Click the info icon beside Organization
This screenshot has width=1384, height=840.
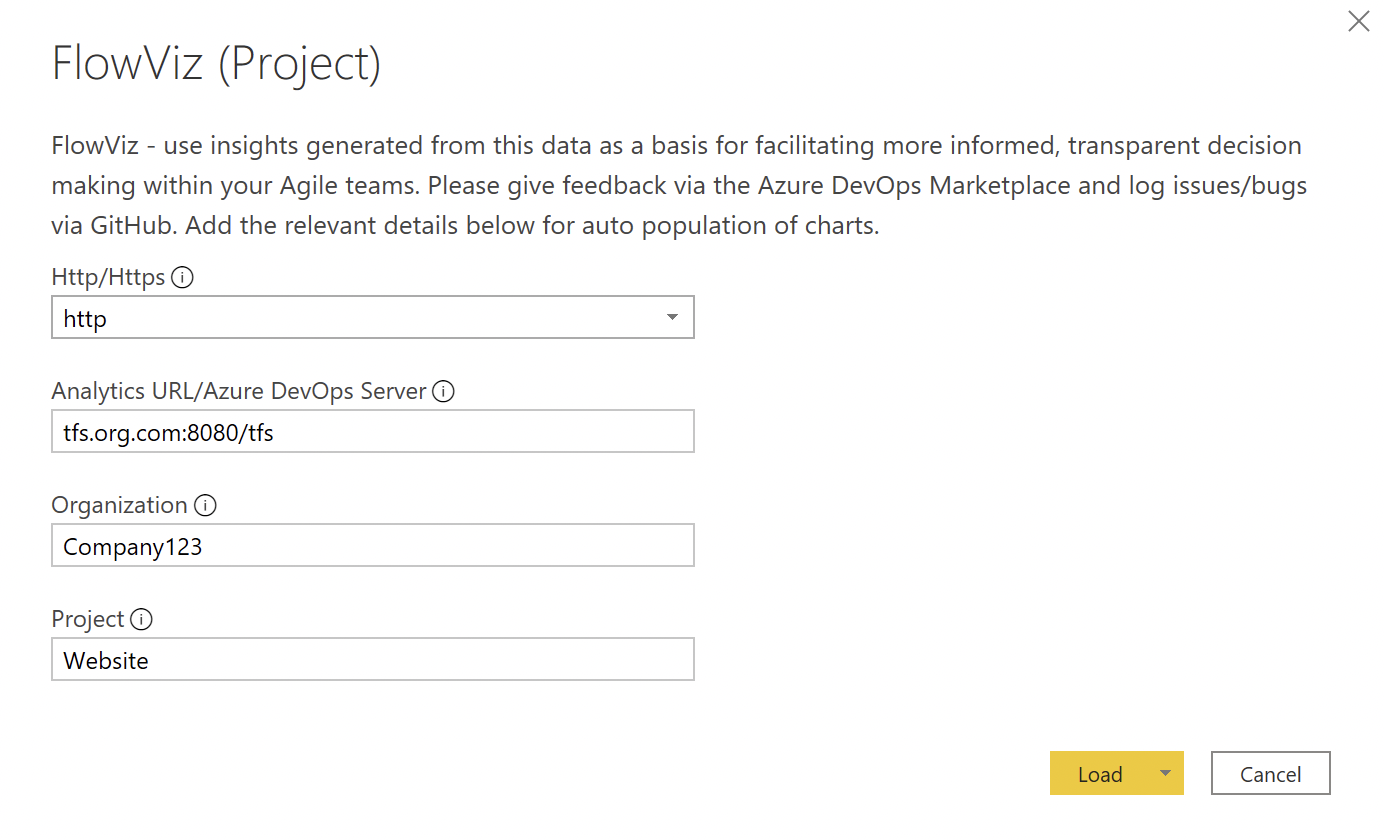[x=205, y=506]
